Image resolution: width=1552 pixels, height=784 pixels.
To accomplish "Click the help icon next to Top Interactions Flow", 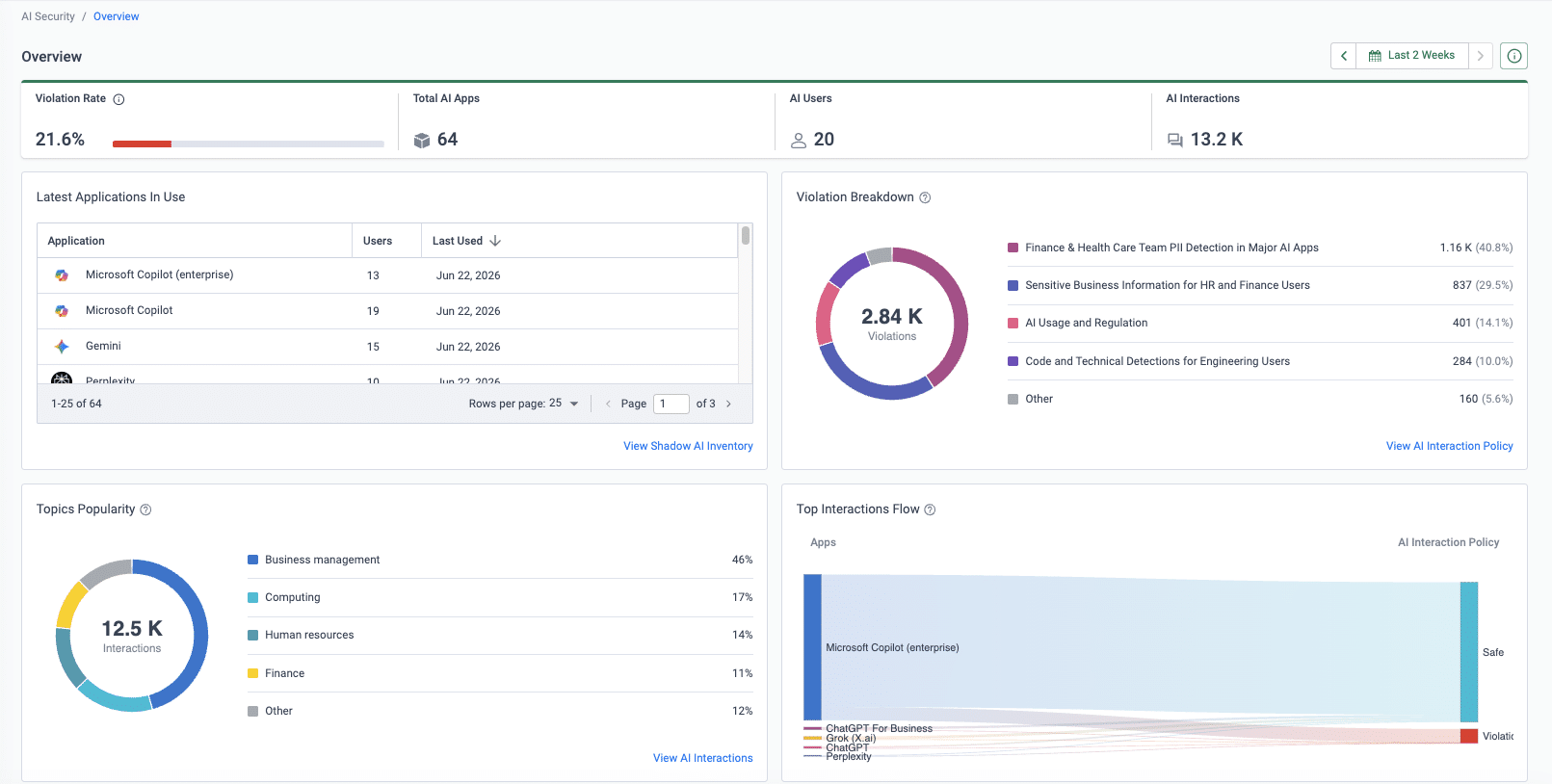I will click(x=930, y=510).
